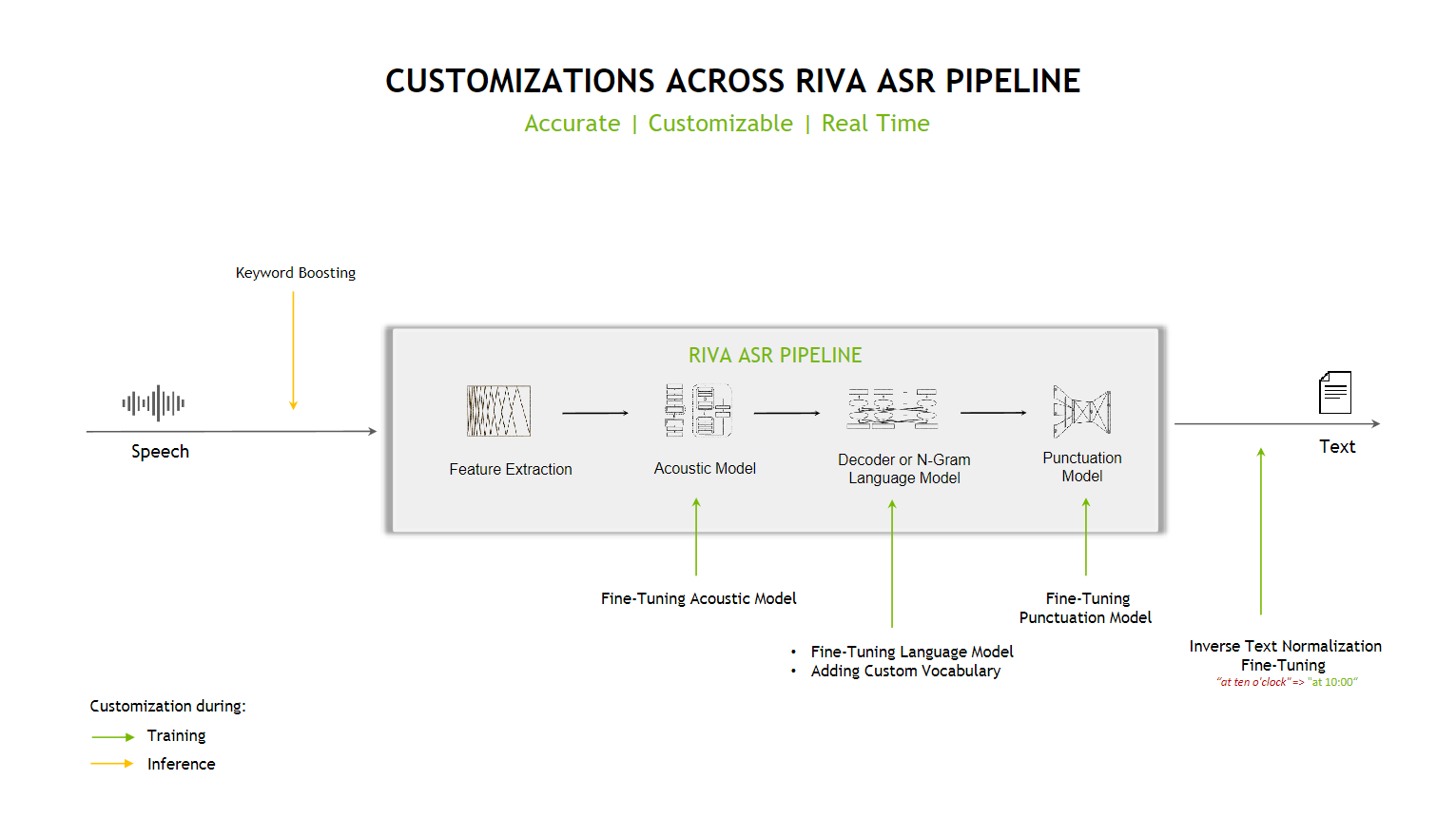Click the Punctuation Model network icon
The image size is (1456, 819).
[1081, 411]
